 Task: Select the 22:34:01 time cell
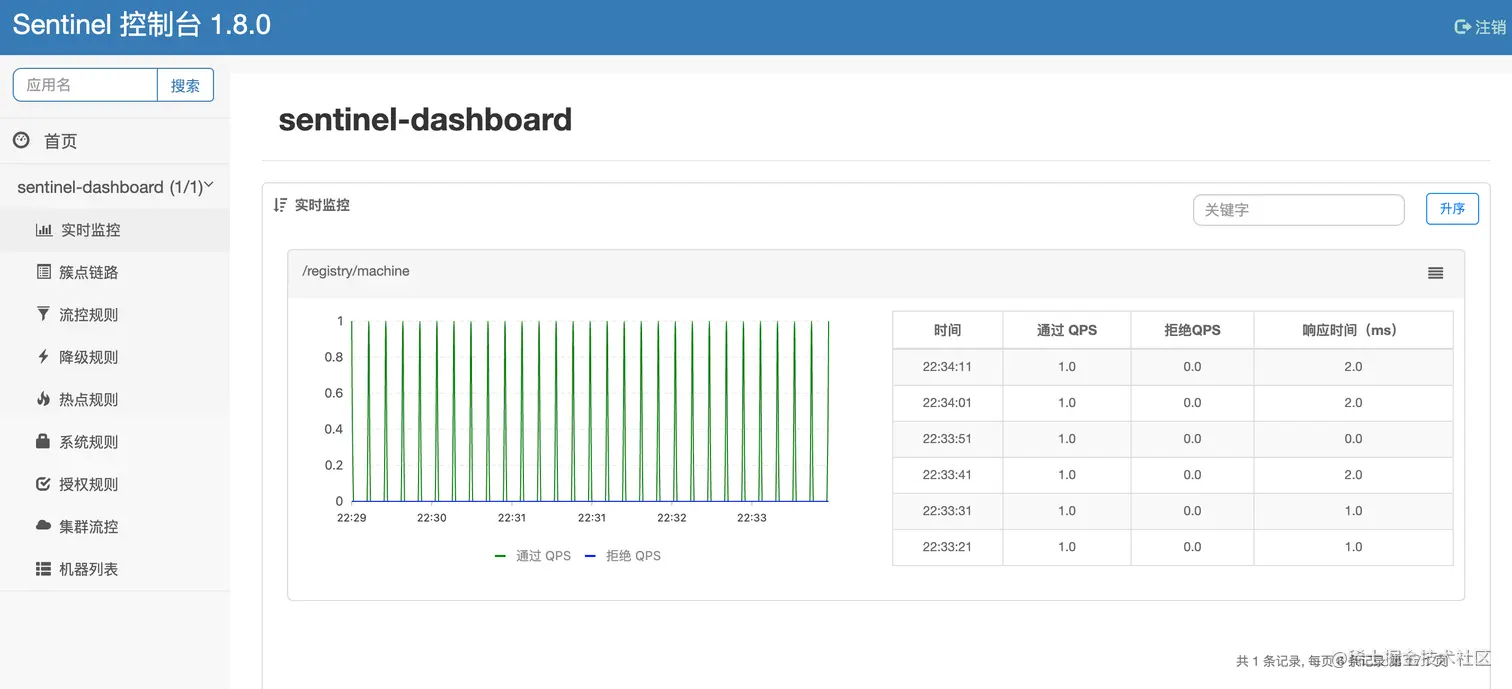pos(947,403)
